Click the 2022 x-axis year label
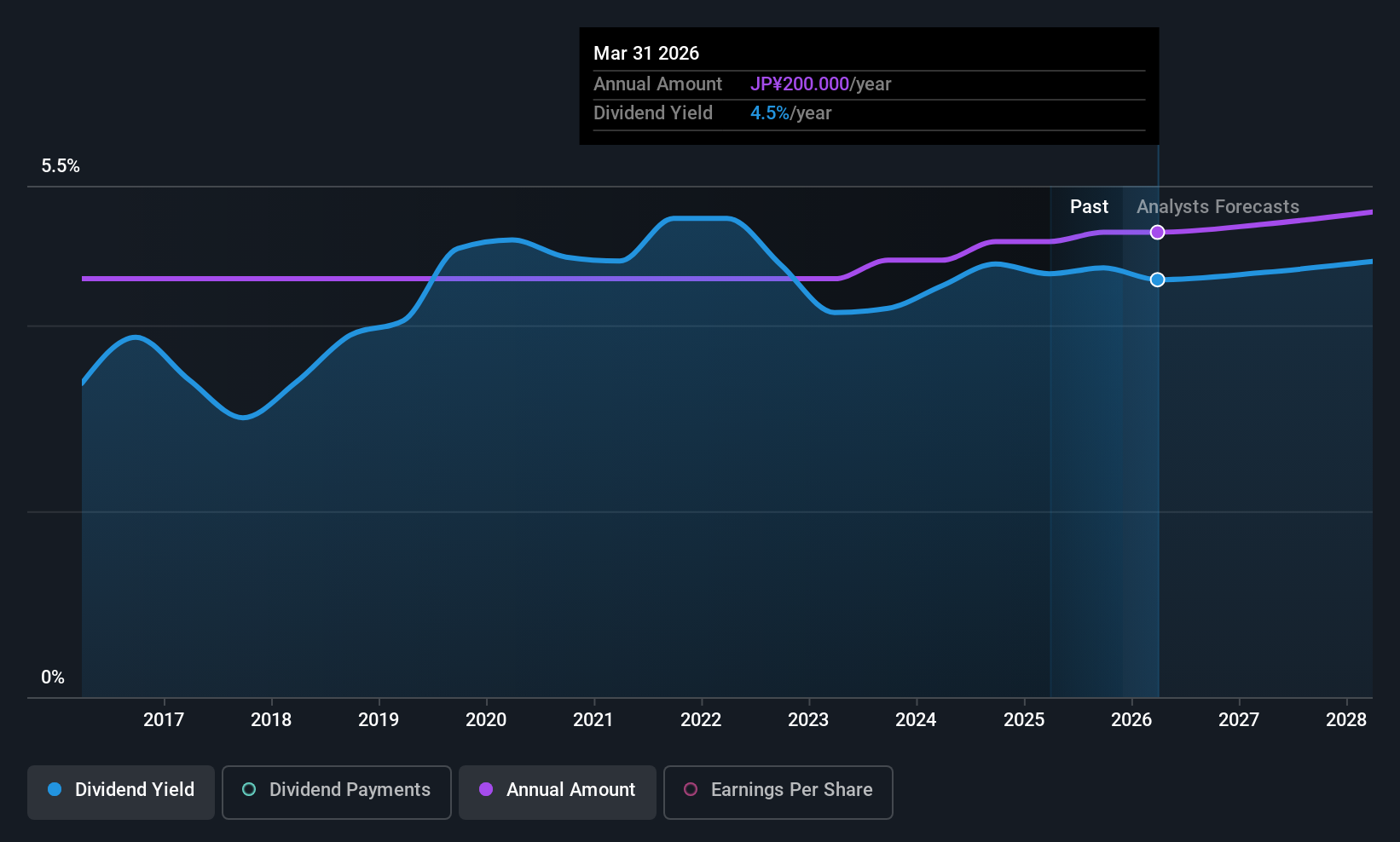The height and width of the screenshot is (842, 1400). (701, 720)
